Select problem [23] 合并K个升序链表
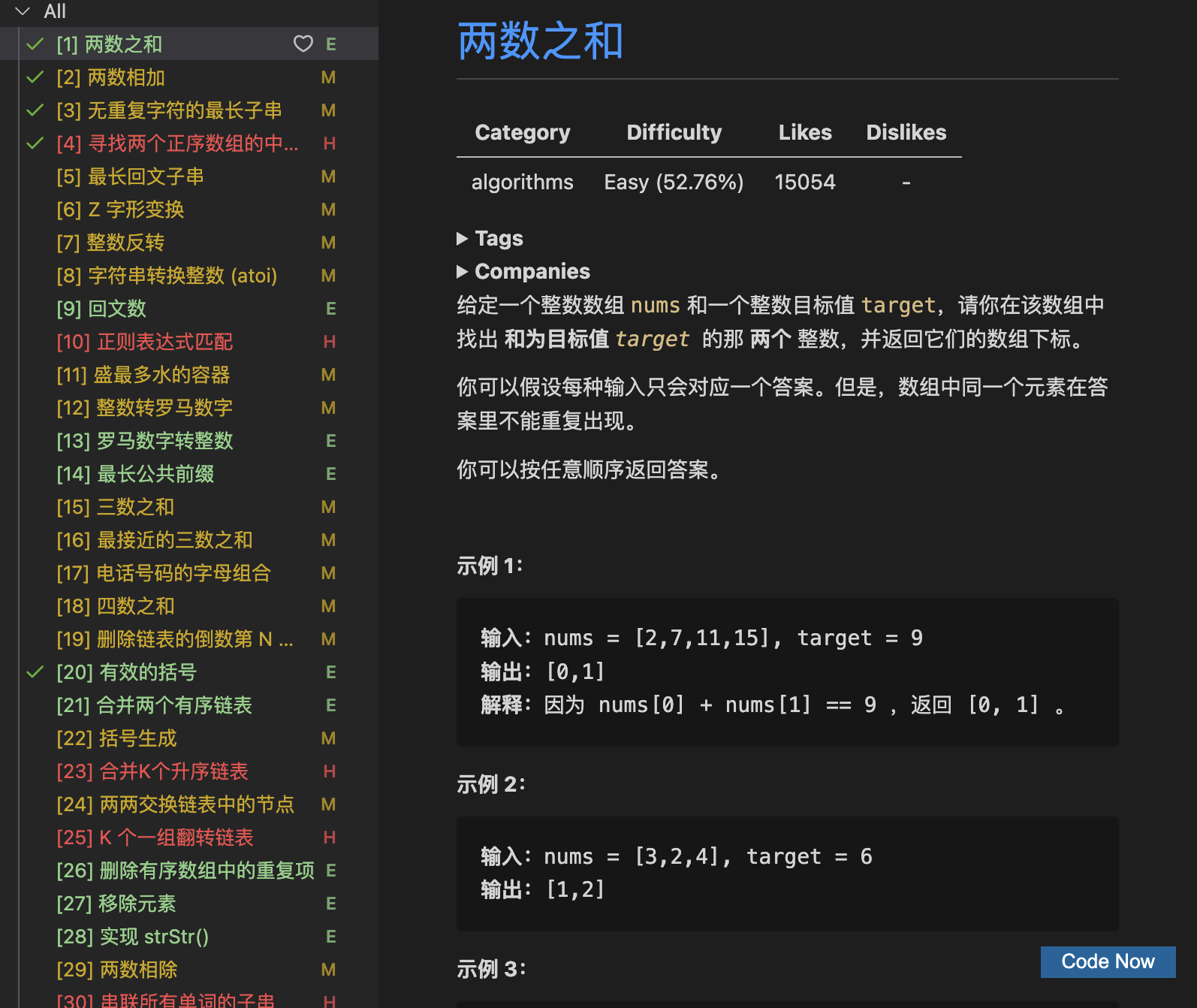The image size is (1197, 1008). [152, 771]
